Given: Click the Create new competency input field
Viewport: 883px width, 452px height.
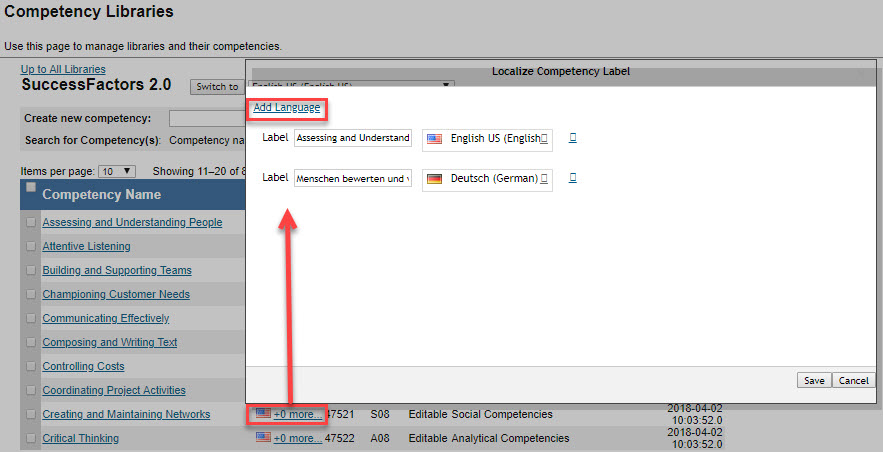Looking at the screenshot, I should pyautogui.click(x=207, y=118).
